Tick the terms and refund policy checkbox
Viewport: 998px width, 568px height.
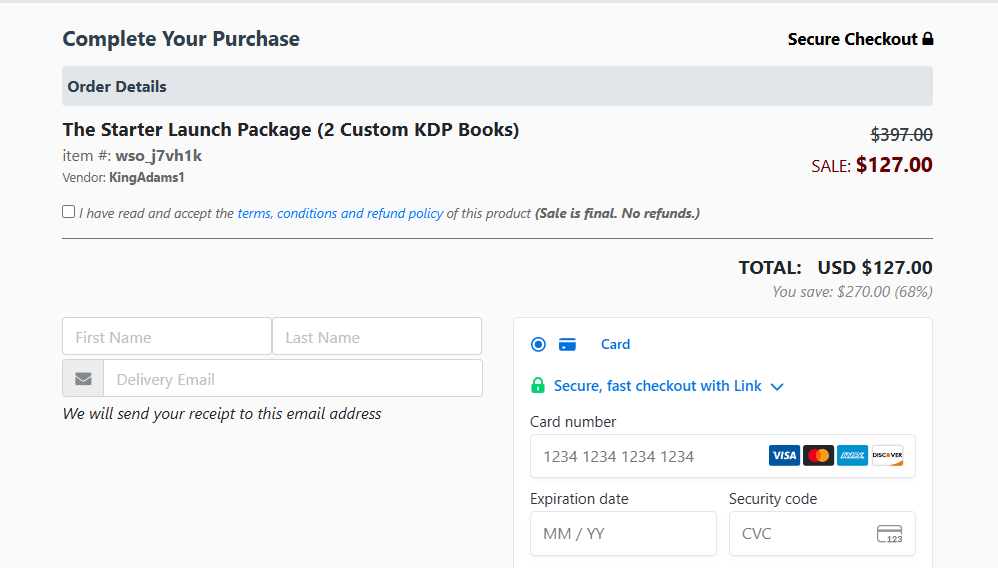(x=69, y=211)
